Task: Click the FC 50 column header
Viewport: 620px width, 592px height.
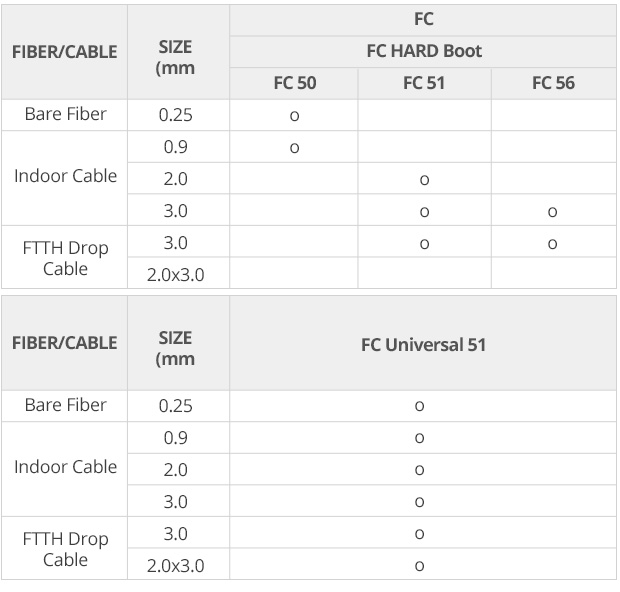Action: coord(295,83)
